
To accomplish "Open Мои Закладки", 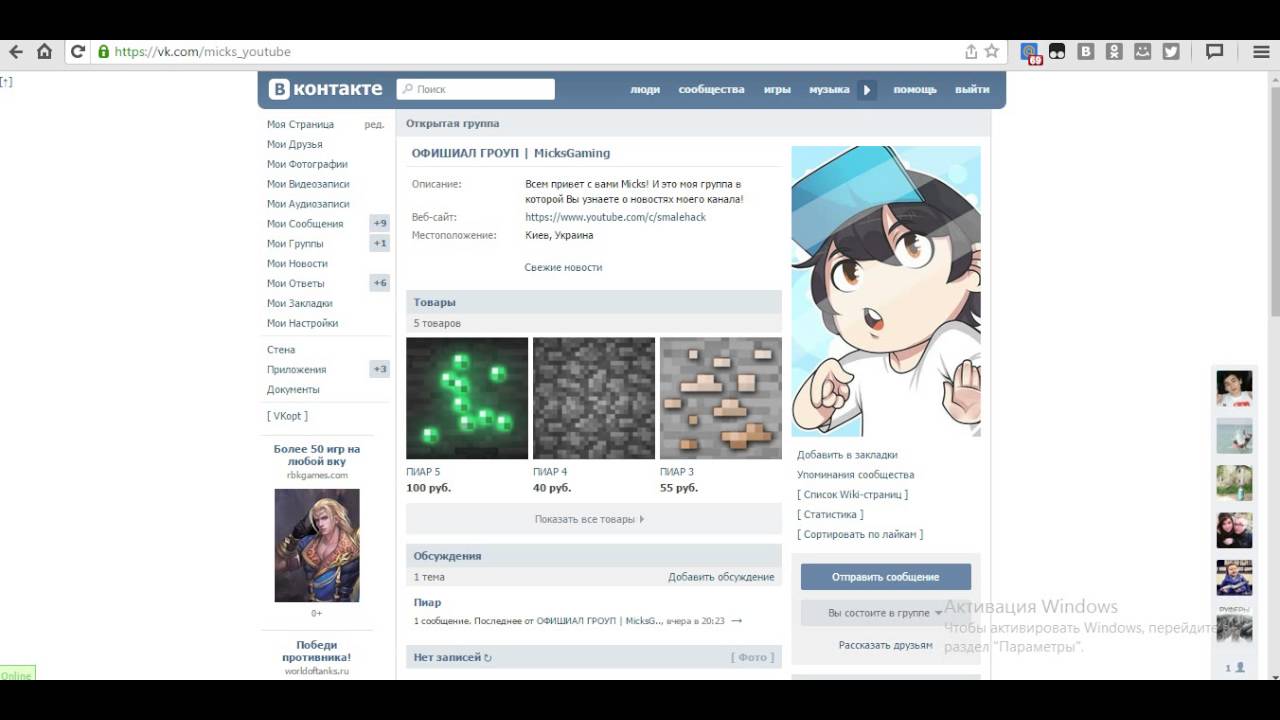I will [299, 304].
